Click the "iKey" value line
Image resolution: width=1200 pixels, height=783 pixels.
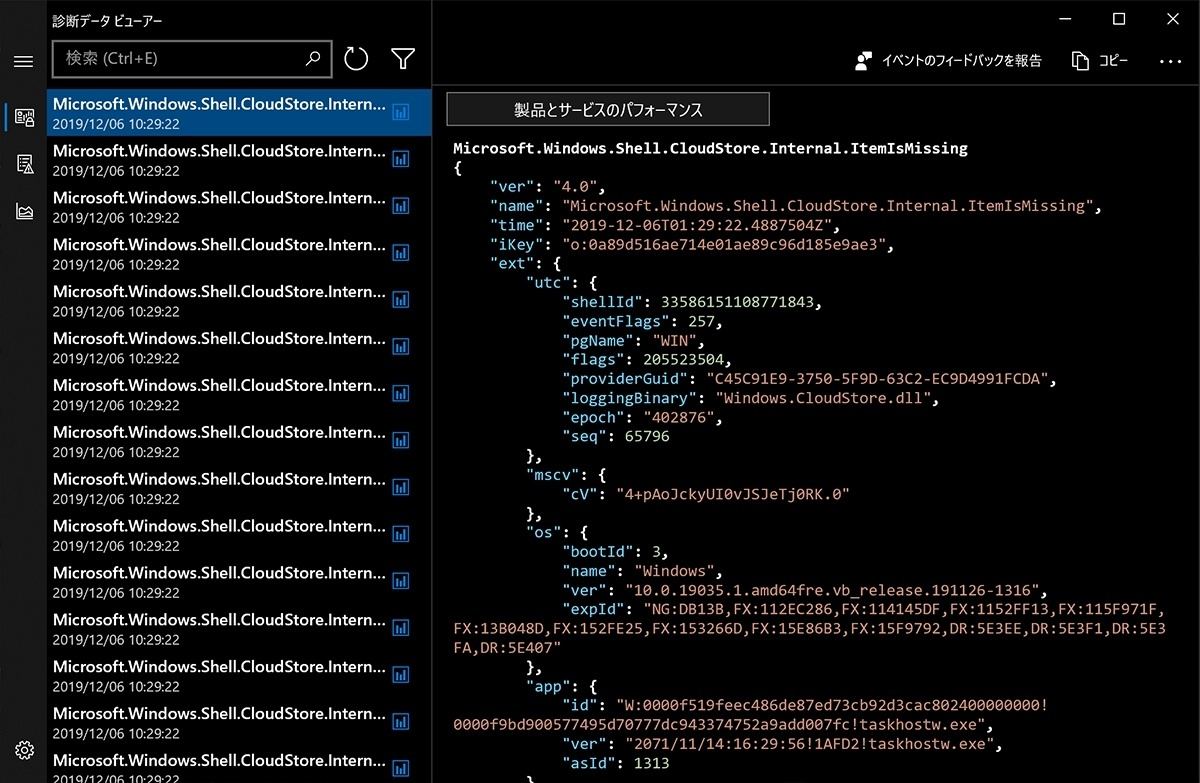(x=691, y=244)
